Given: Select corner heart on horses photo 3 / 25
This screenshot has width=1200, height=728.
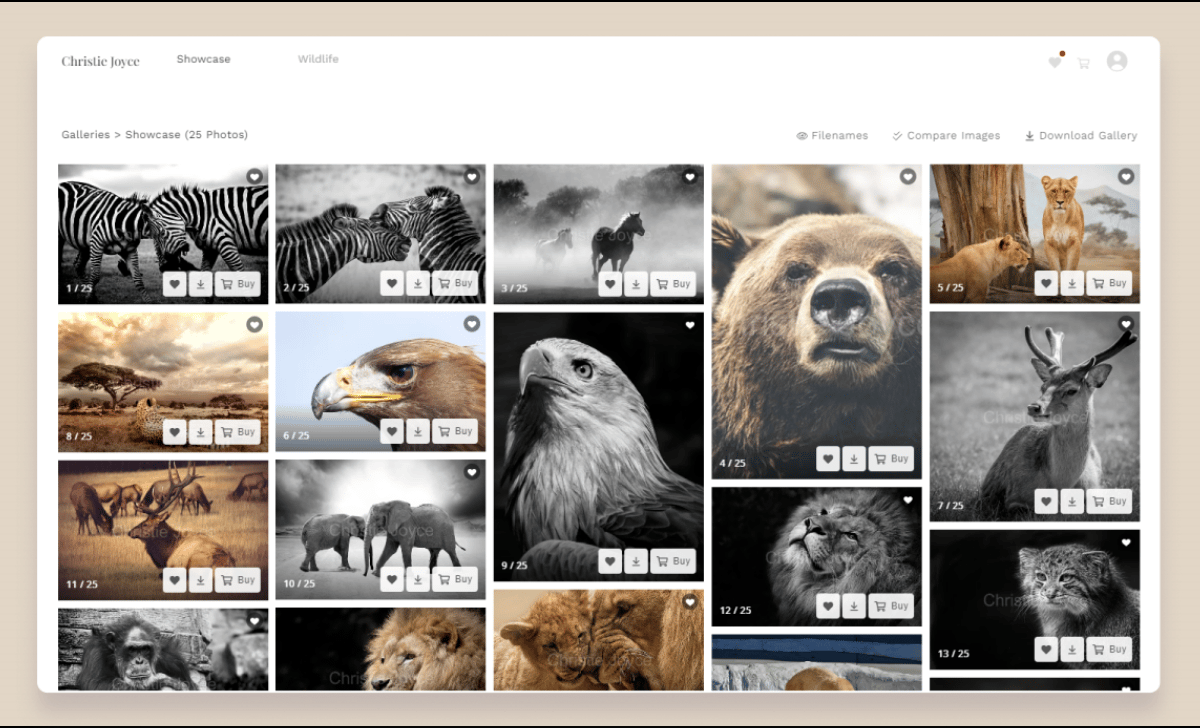Looking at the screenshot, I should pos(689,177).
